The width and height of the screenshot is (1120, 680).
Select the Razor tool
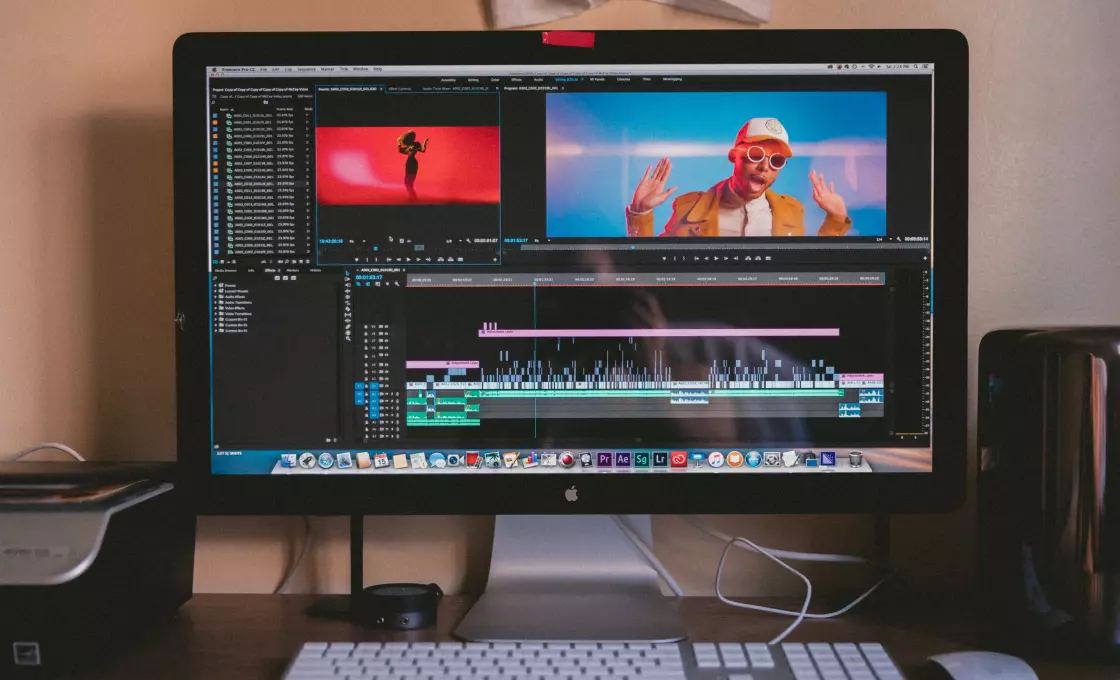(348, 309)
